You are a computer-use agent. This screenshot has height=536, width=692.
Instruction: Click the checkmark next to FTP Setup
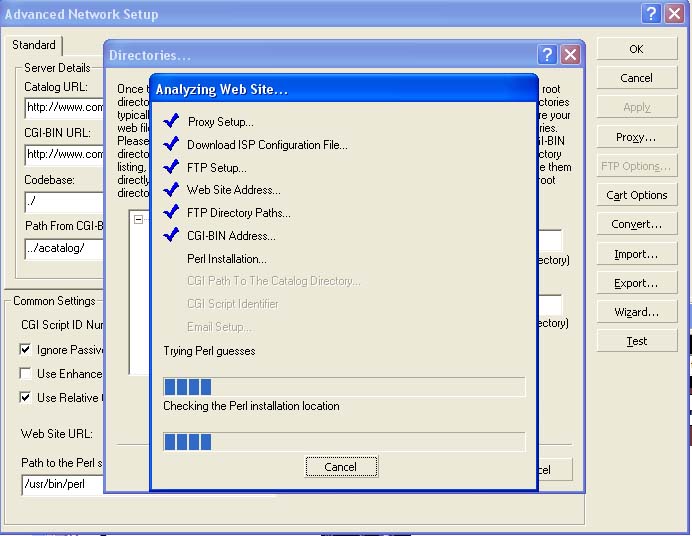(170, 167)
